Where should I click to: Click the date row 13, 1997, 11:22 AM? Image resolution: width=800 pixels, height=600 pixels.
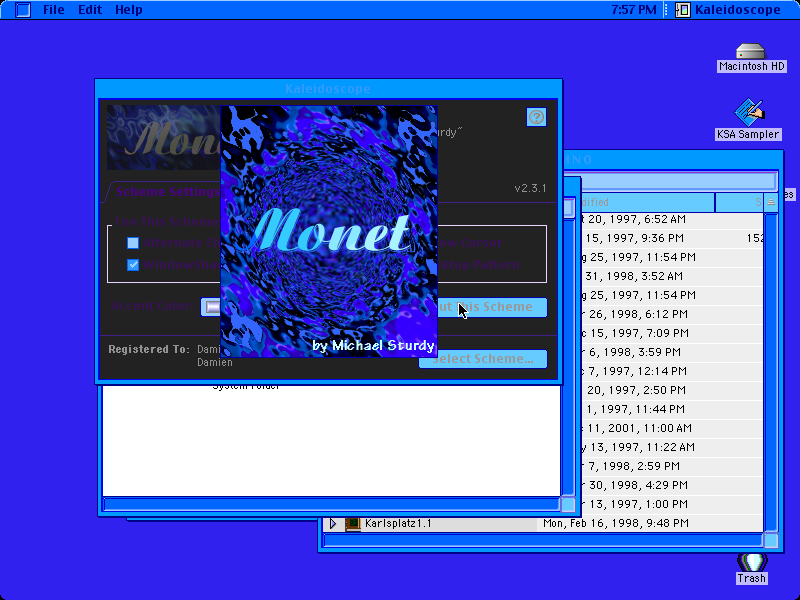(x=638, y=447)
